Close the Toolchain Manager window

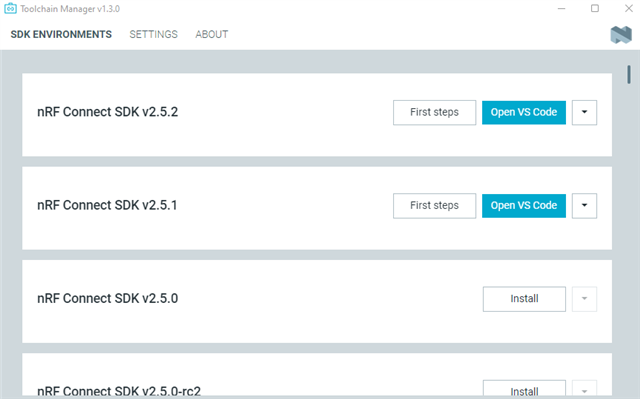coord(629,9)
